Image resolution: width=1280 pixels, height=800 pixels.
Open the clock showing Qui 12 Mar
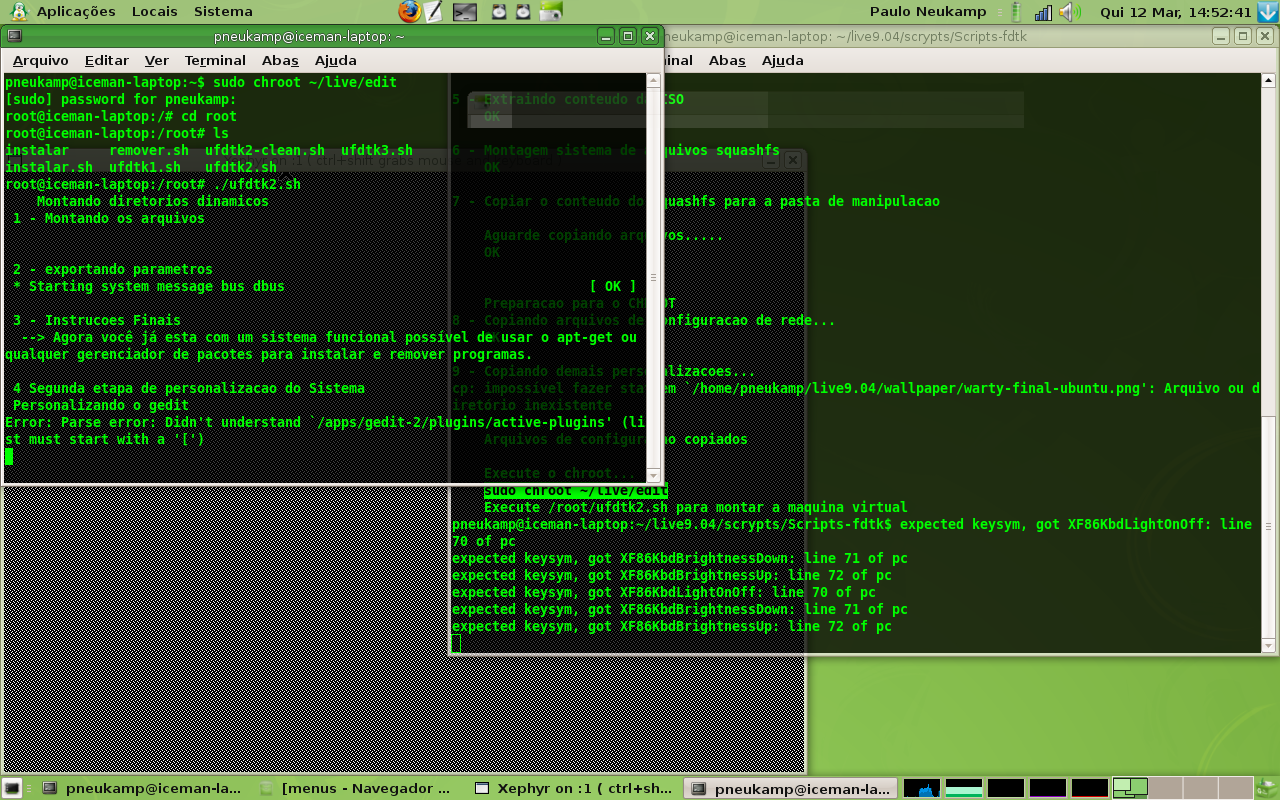tap(1176, 12)
